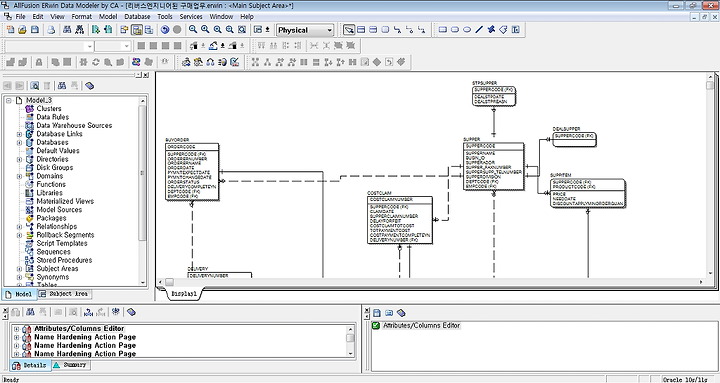Select the pointer Select tool

pos(349,30)
